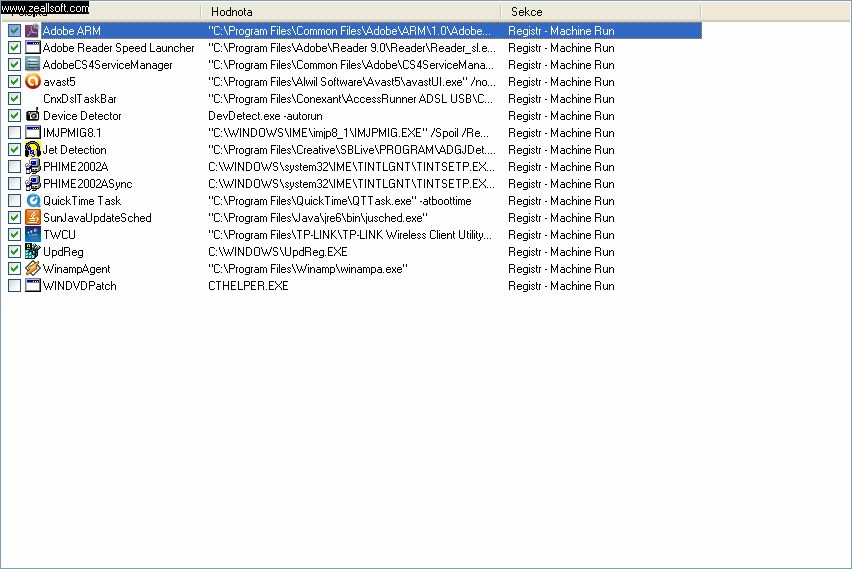Click the CTHELPER.EXE value
852x569 pixels.
(248, 285)
